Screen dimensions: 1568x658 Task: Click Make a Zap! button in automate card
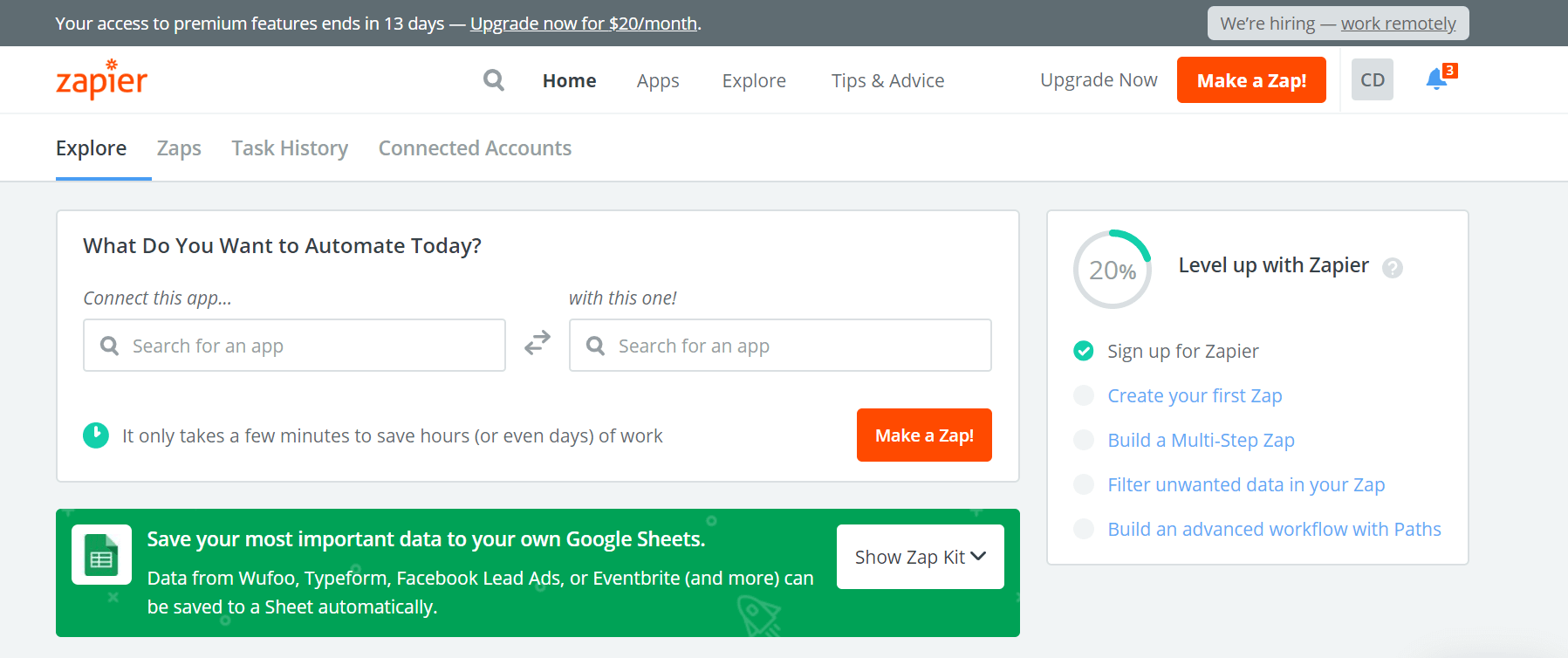(x=924, y=435)
